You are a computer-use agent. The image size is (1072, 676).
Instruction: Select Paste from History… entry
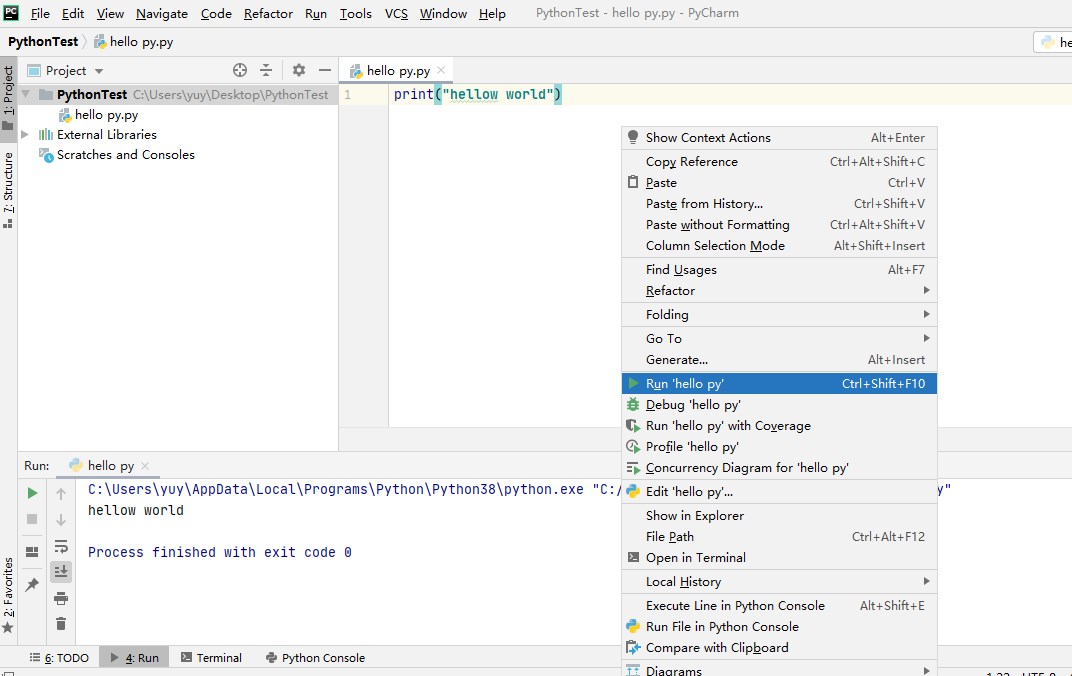779,204
